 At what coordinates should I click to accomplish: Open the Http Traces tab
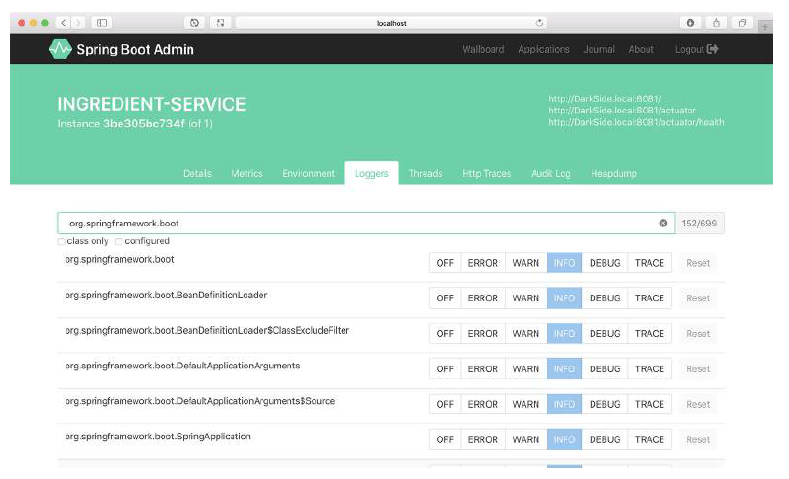pyautogui.click(x=487, y=174)
